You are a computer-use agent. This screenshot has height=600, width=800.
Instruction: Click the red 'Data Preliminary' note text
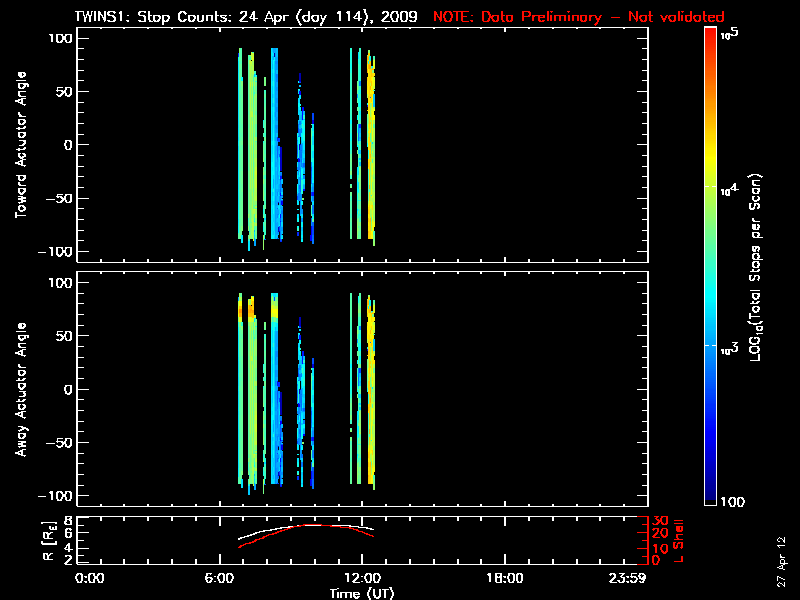click(578, 17)
